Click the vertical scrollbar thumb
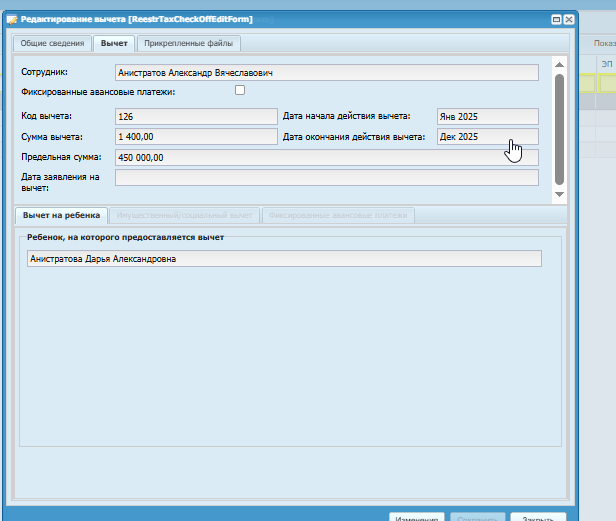616x521 pixels. click(x=559, y=129)
